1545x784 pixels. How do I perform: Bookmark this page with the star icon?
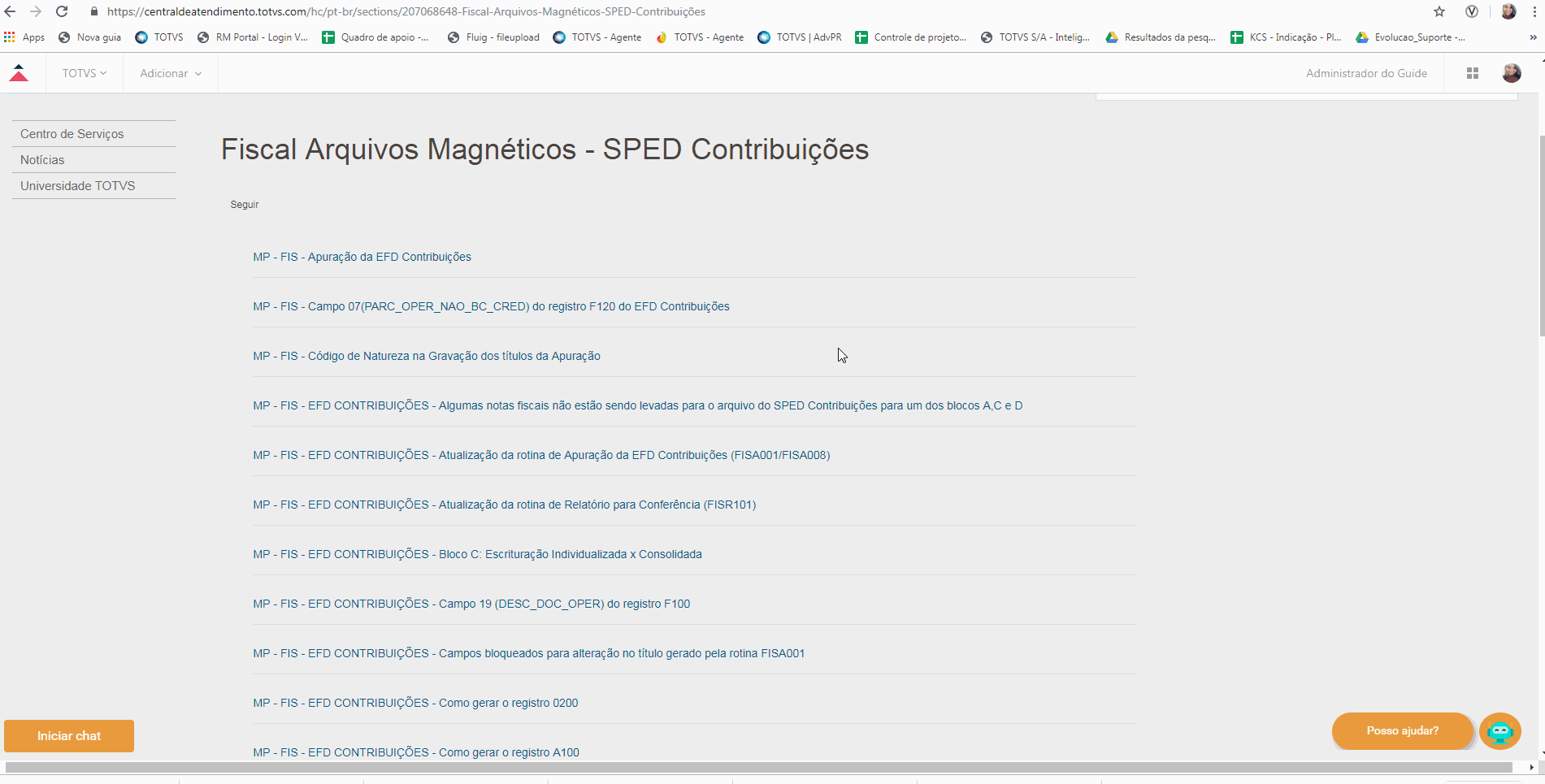pyautogui.click(x=1439, y=11)
